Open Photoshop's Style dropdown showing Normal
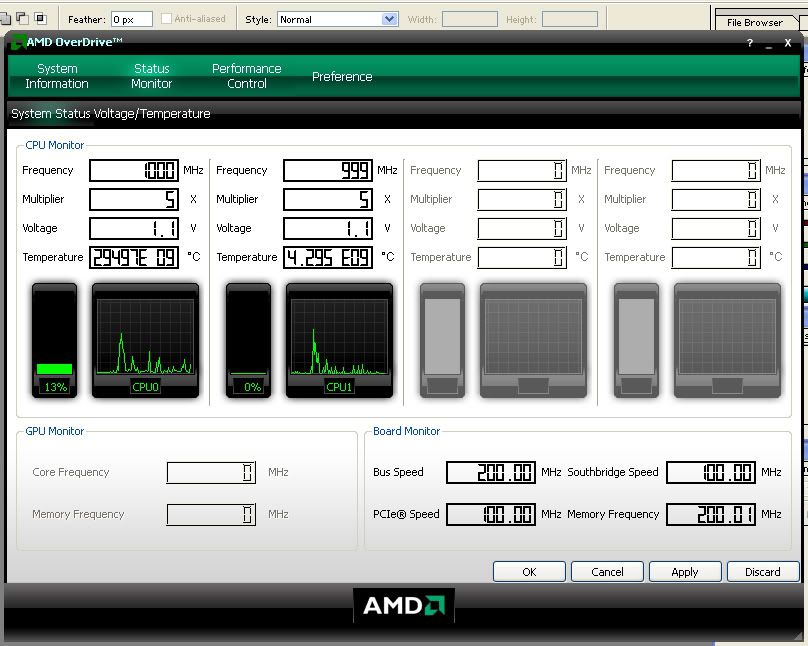Screen dimensions: 808x646 click(x=338, y=20)
